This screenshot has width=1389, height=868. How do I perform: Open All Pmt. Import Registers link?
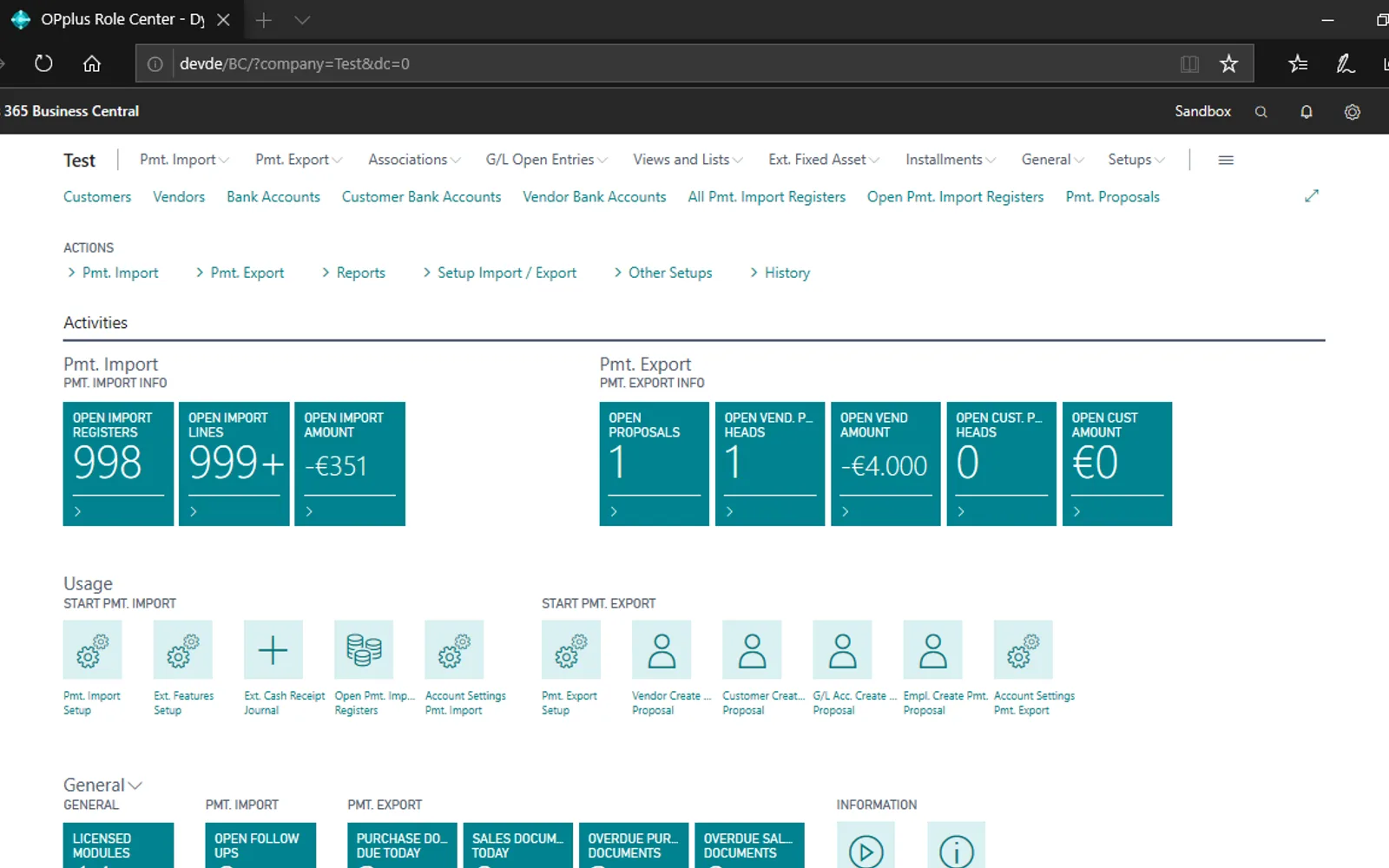767,197
